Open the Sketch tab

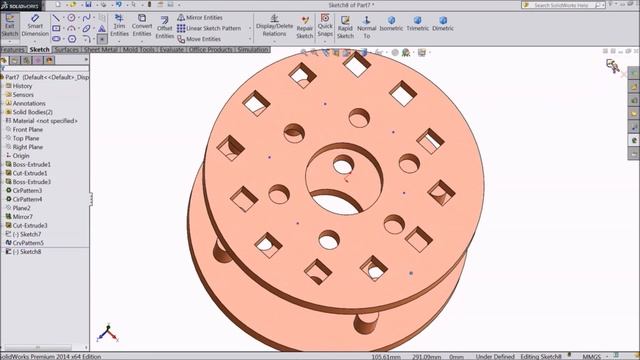pyautogui.click(x=40, y=50)
